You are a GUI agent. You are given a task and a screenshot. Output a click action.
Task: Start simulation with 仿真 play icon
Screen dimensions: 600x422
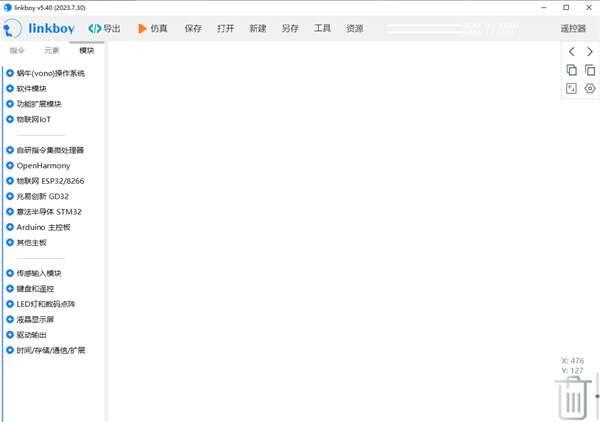pyautogui.click(x=143, y=29)
